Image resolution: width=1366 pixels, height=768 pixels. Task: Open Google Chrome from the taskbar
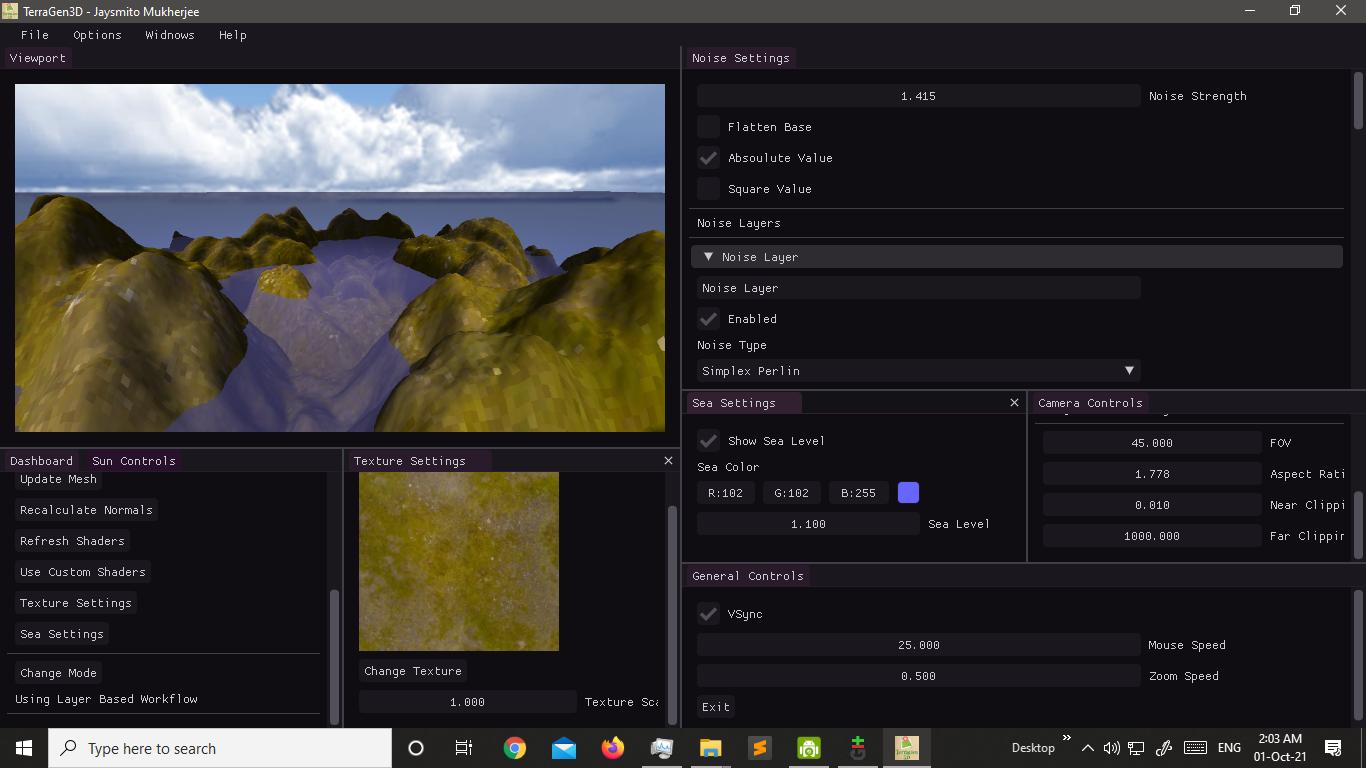click(x=514, y=747)
